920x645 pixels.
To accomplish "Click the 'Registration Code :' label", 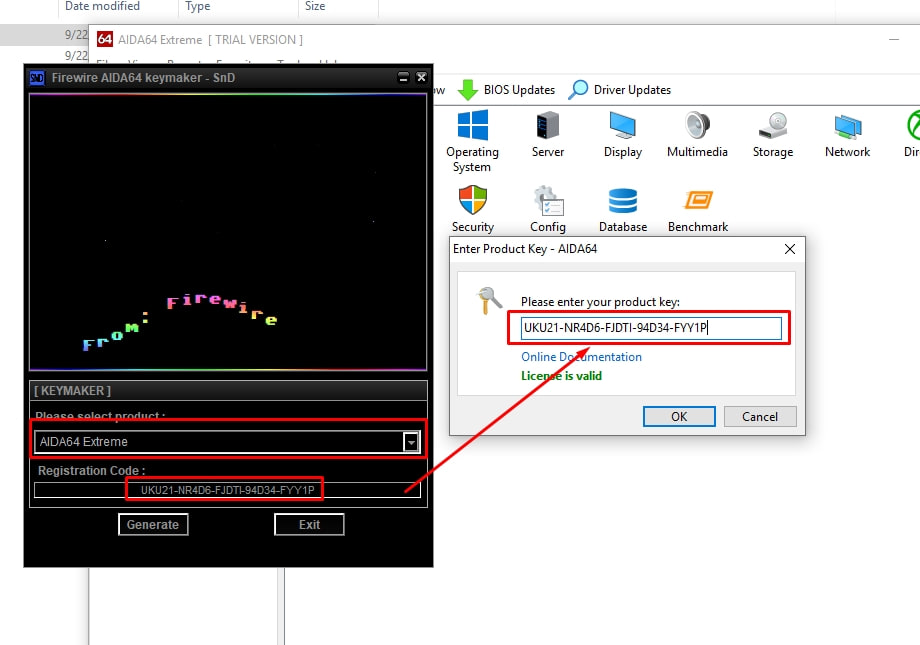I will click(x=92, y=471).
